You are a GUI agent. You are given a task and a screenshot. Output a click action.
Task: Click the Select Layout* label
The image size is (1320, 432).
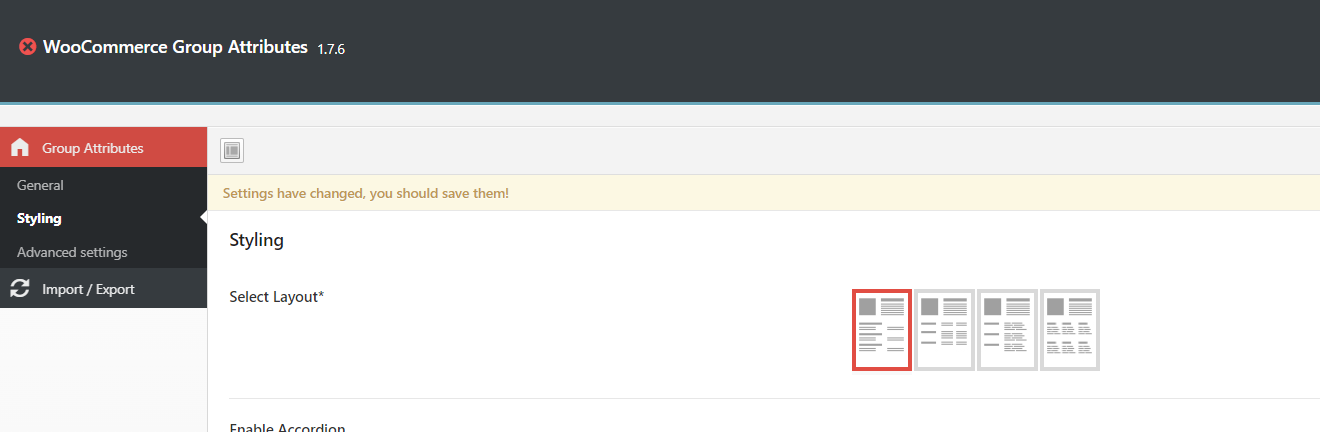point(277,297)
